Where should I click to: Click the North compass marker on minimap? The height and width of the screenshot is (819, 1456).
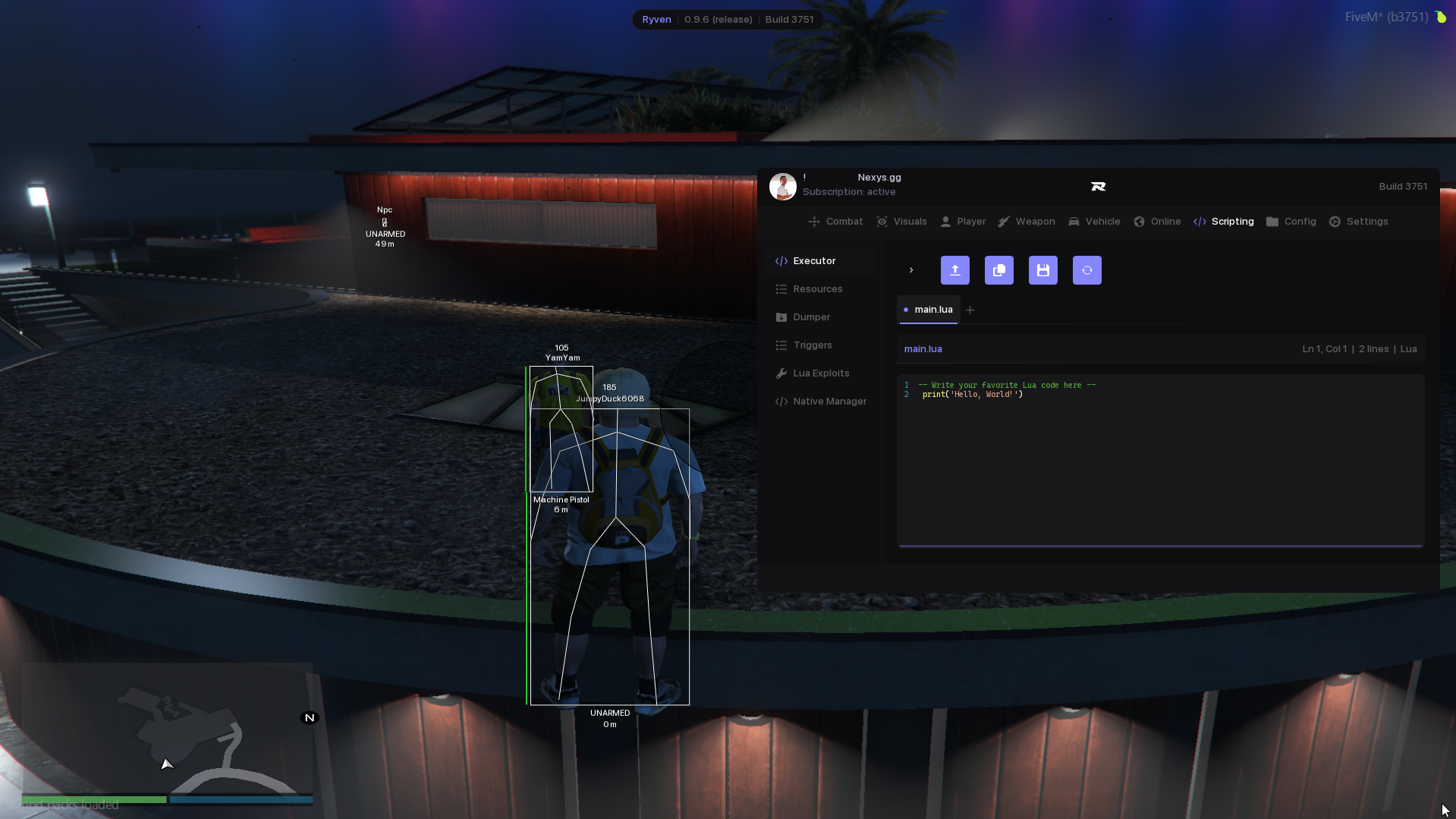coord(310,718)
